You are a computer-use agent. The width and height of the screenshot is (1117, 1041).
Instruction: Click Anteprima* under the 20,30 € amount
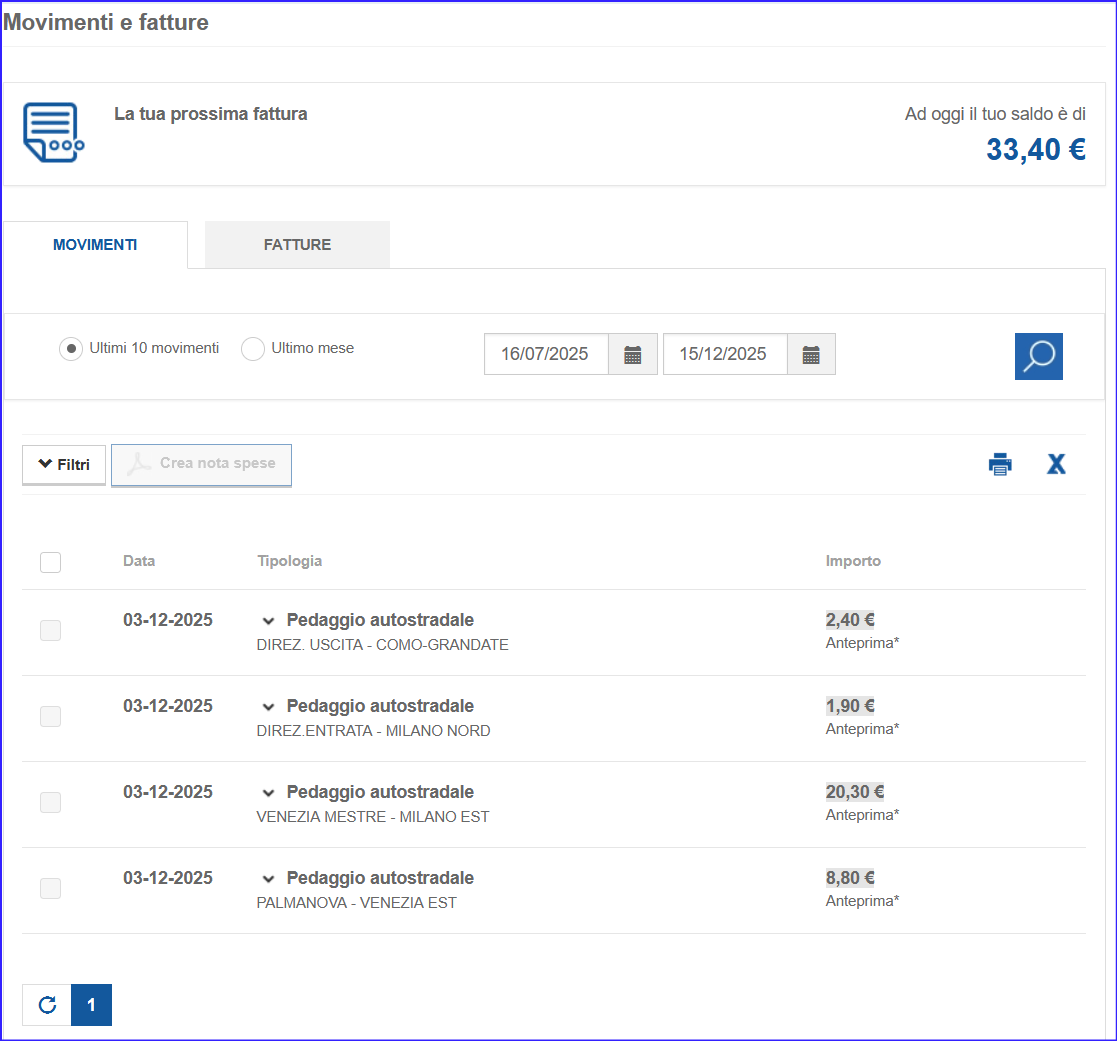point(862,815)
